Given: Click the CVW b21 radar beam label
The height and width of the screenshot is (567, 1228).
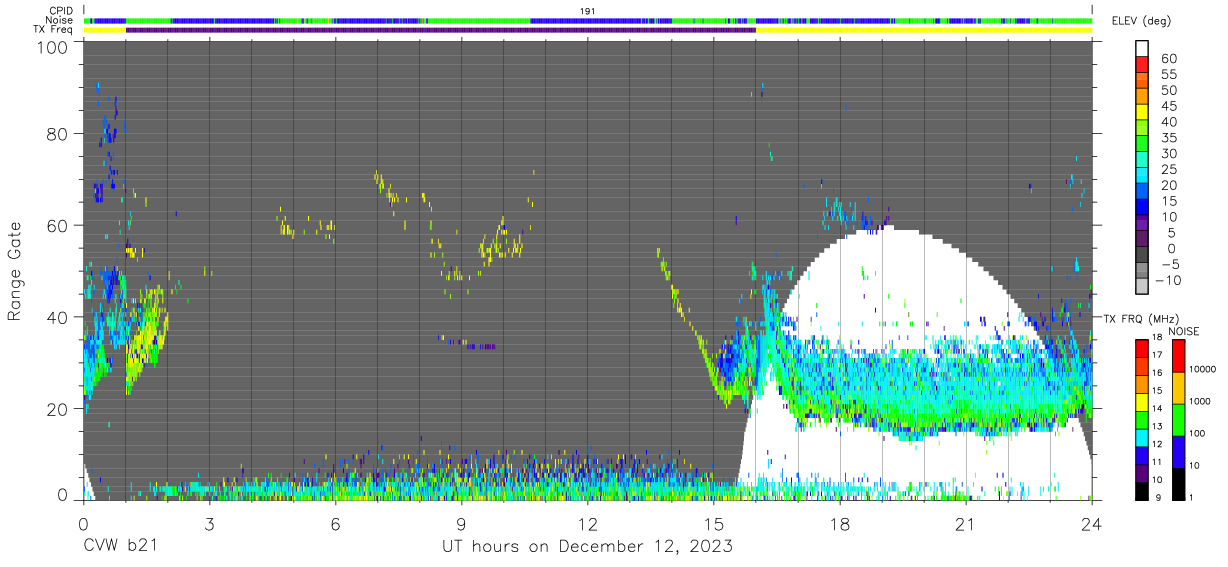Looking at the screenshot, I should point(120,546).
